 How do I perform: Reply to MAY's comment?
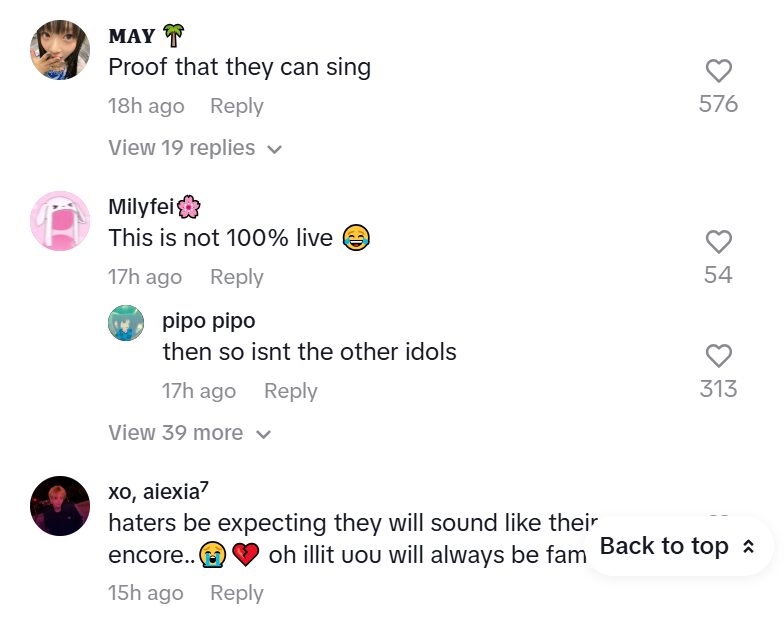point(237,106)
